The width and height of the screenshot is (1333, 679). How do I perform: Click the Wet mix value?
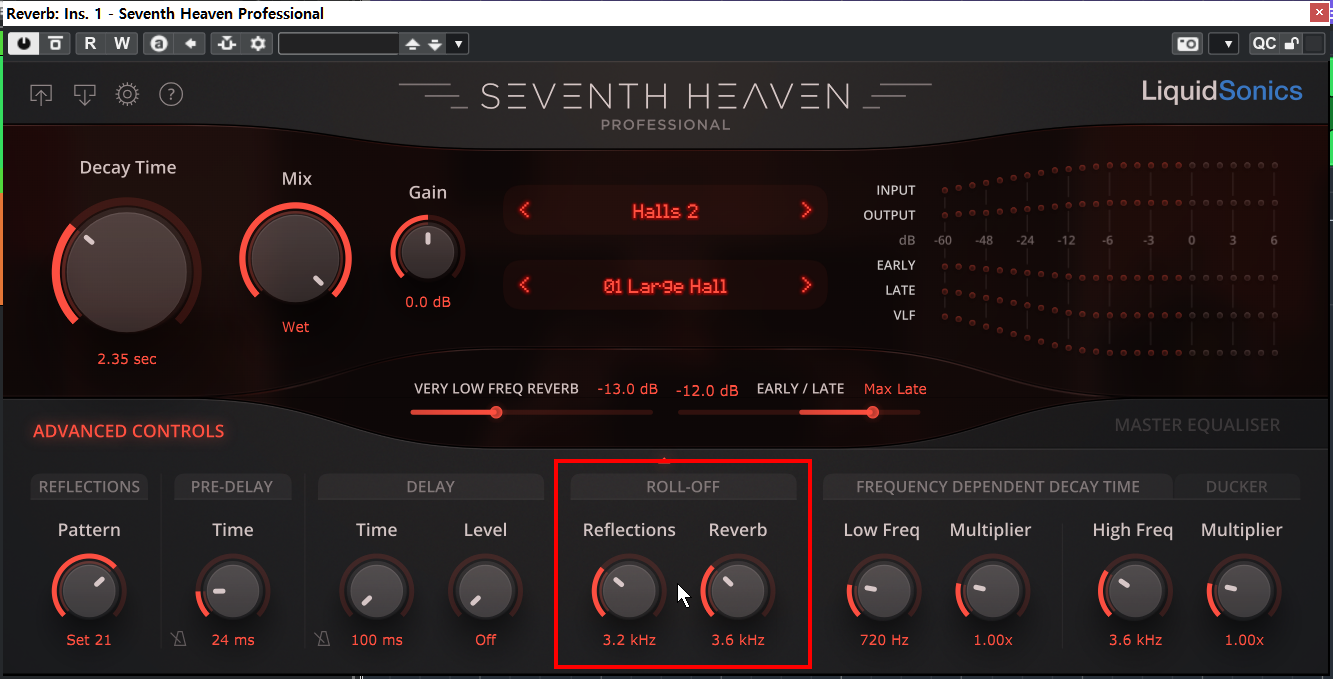coord(296,327)
